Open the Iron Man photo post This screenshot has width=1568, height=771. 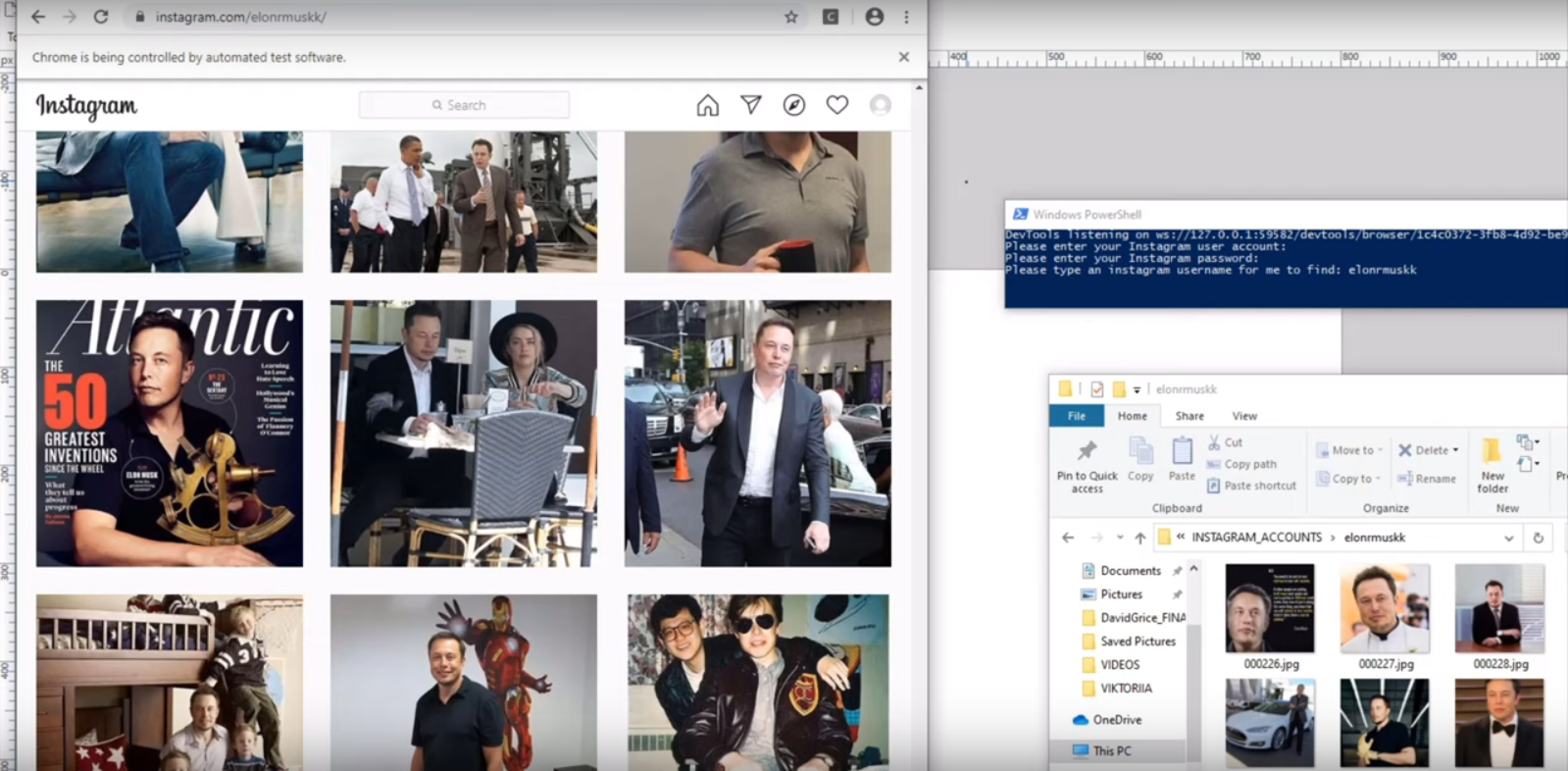(x=464, y=683)
